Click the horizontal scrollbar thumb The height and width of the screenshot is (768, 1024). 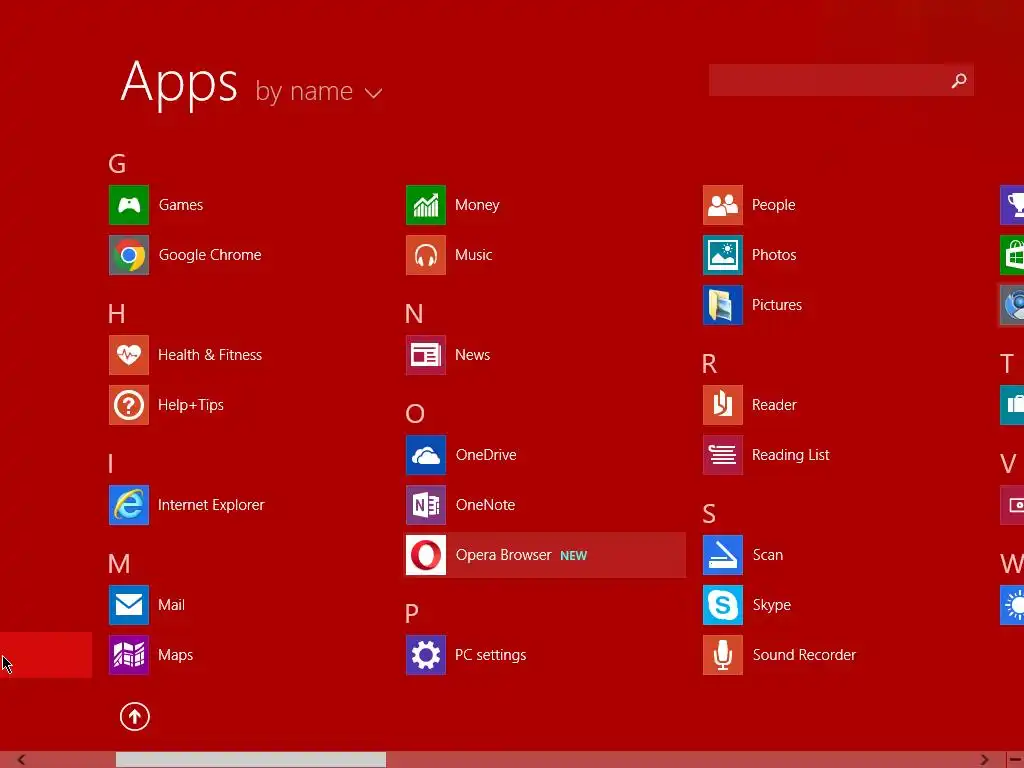[x=251, y=760]
